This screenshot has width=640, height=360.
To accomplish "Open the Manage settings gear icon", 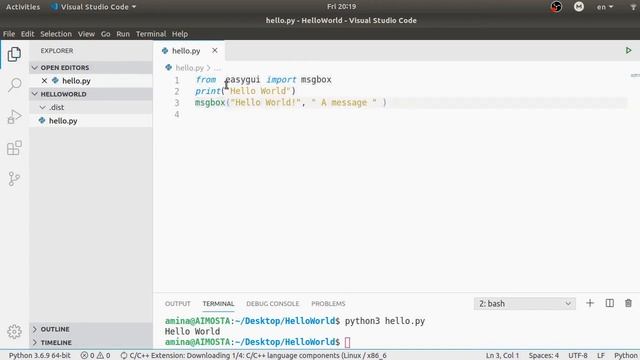I will pyautogui.click(x=14, y=331).
